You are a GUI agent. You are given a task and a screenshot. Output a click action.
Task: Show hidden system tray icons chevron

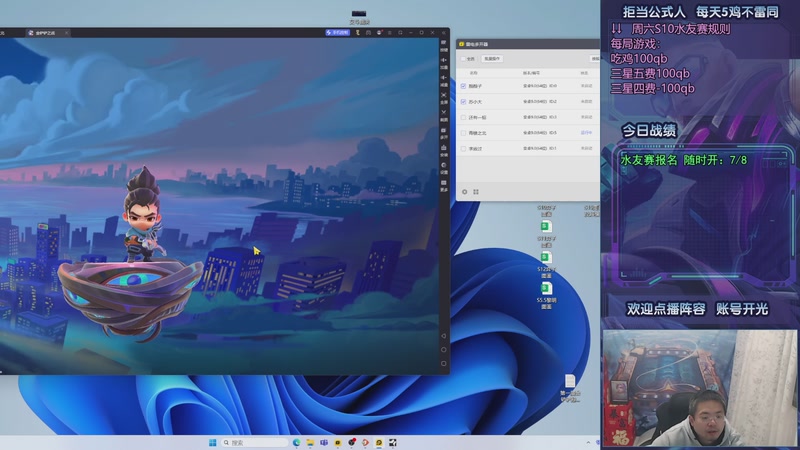point(588,442)
